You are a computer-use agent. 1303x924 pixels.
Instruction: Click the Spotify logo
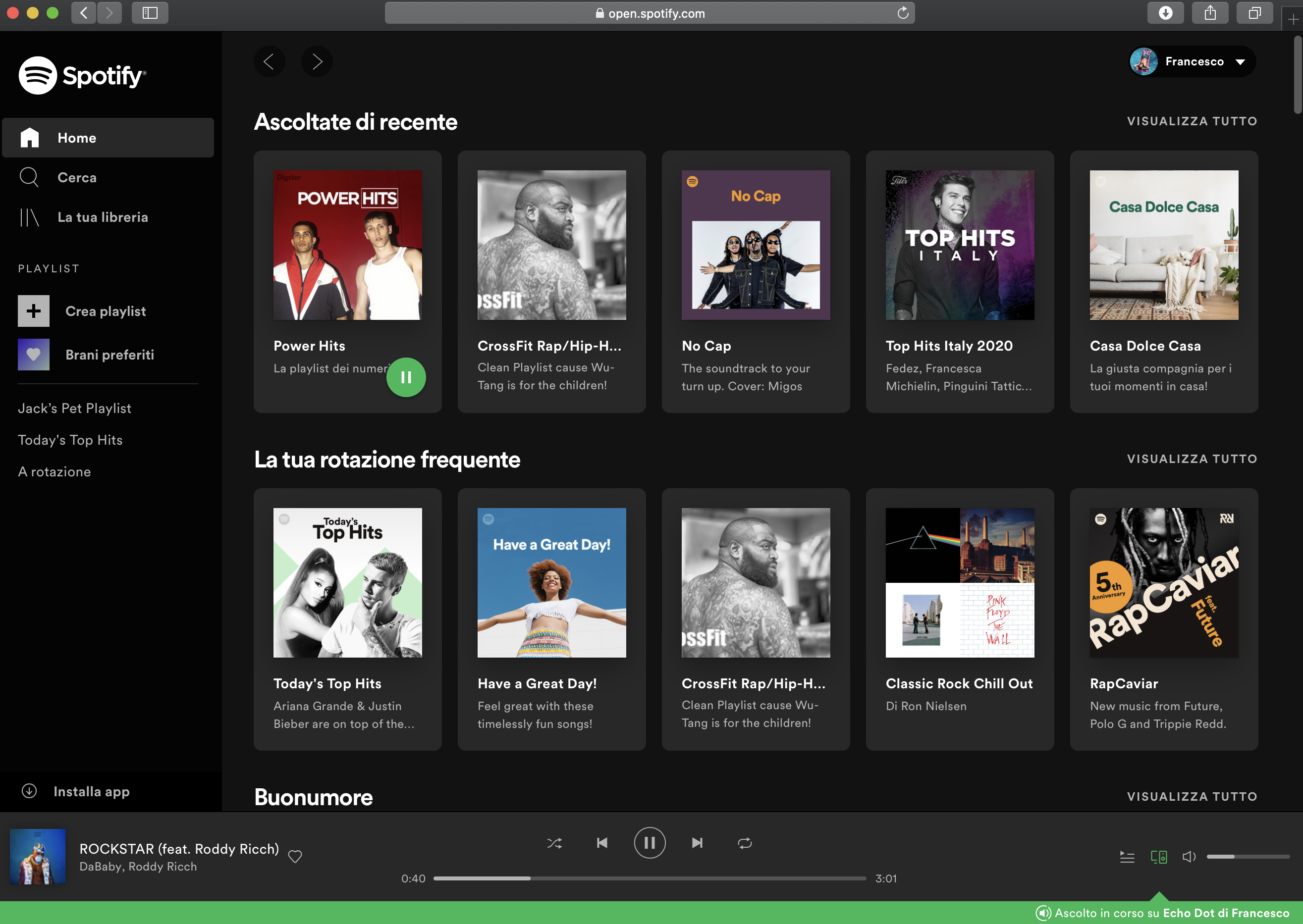(83, 76)
